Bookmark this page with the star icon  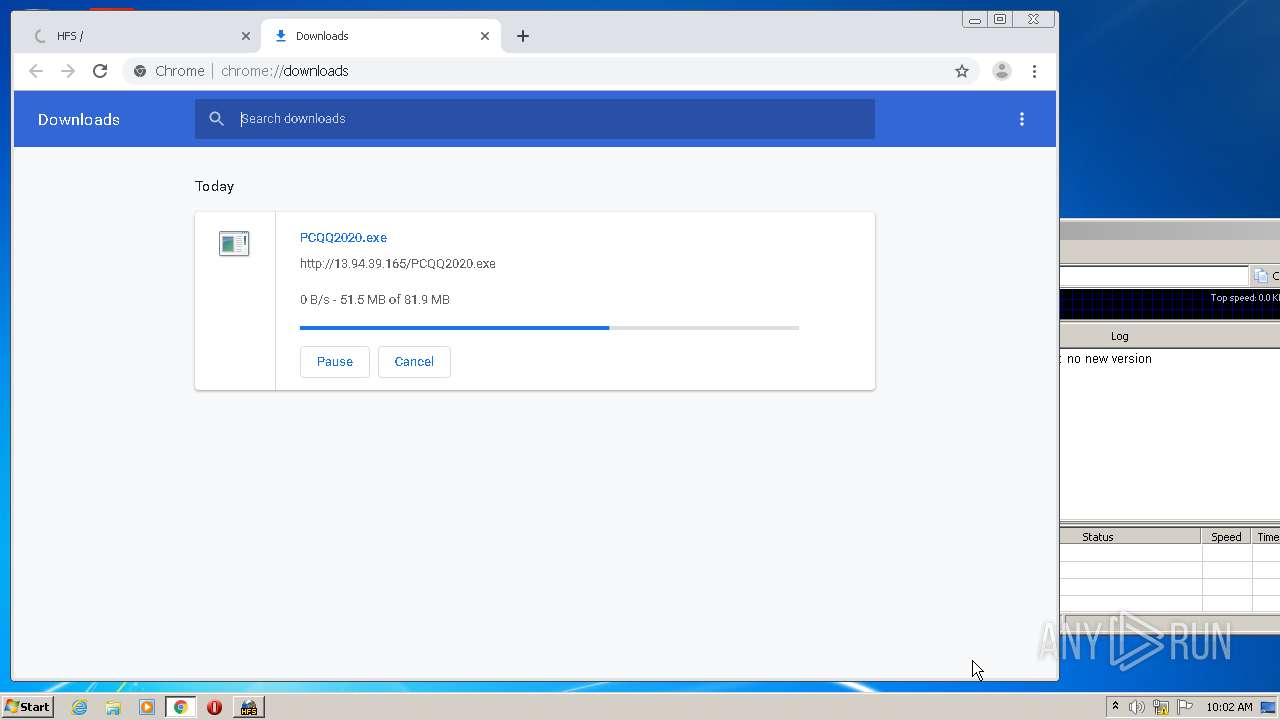click(962, 71)
